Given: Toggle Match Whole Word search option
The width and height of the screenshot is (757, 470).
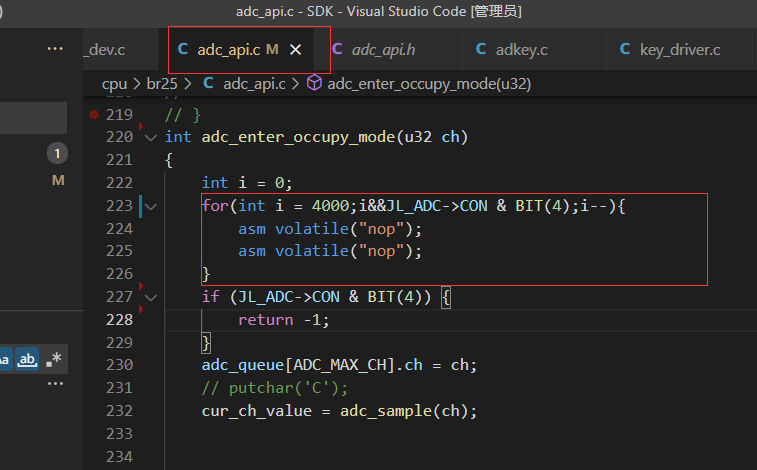Looking at the screenshot, I should 27,359.
